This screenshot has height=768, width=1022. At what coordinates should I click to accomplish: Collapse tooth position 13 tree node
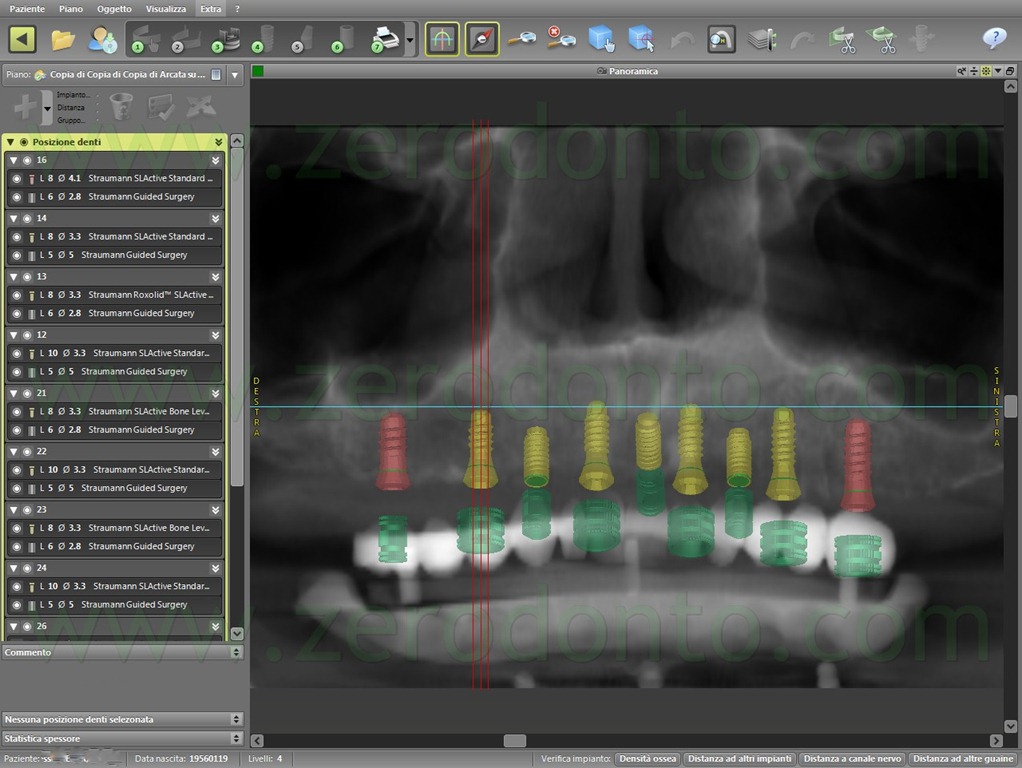tap(14, 276)
